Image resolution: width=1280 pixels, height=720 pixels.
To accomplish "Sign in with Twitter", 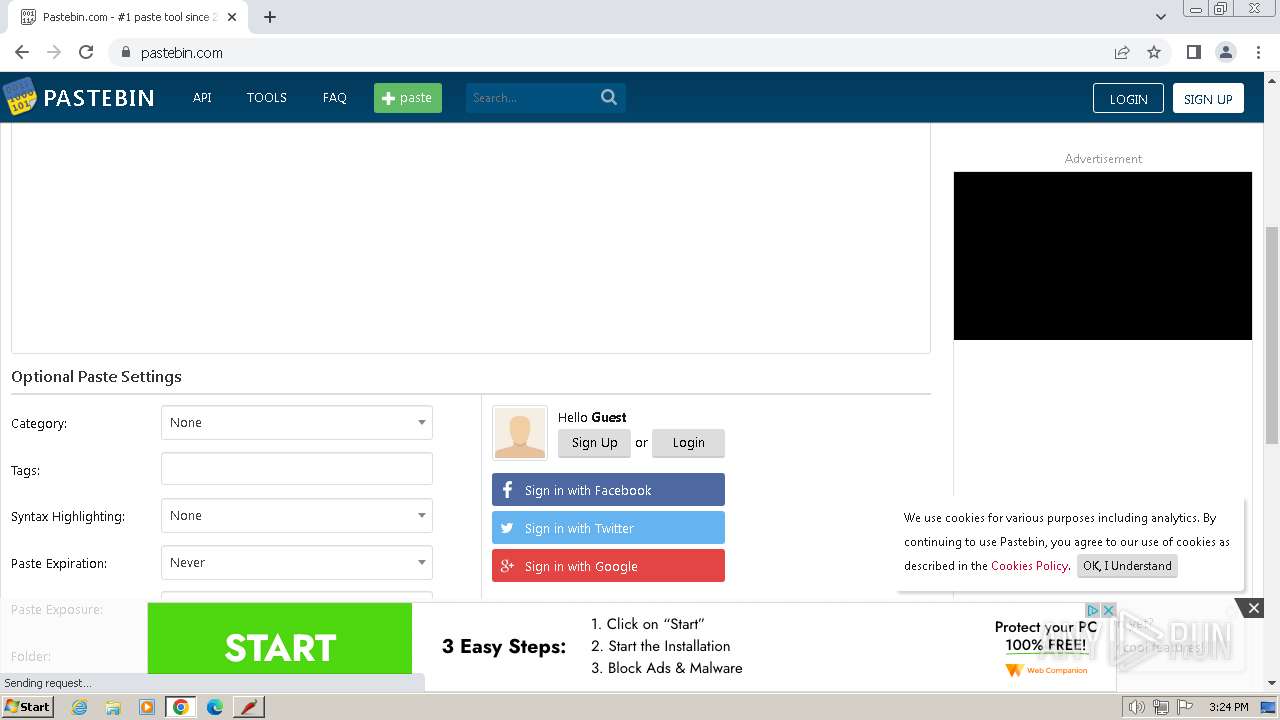I will click(x=608, y=528).
